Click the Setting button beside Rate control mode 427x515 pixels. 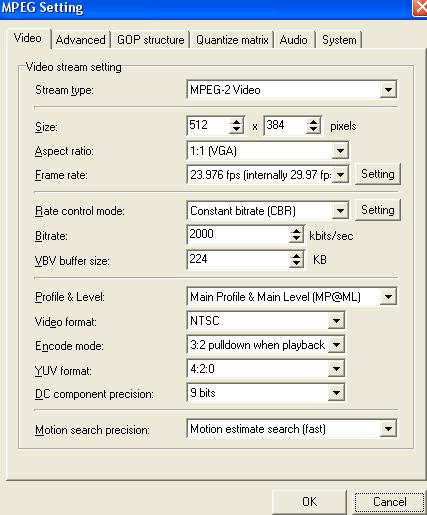[x=378, y=210]
